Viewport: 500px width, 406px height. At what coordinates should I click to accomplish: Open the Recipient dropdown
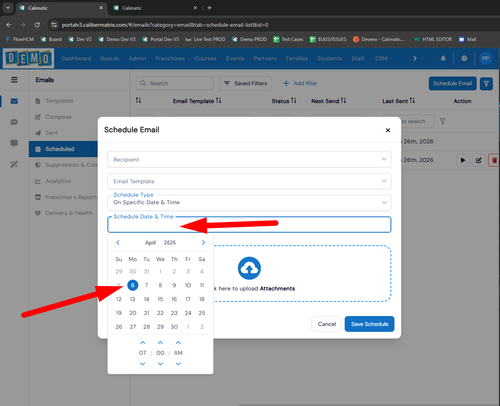(x=249, y=159)
